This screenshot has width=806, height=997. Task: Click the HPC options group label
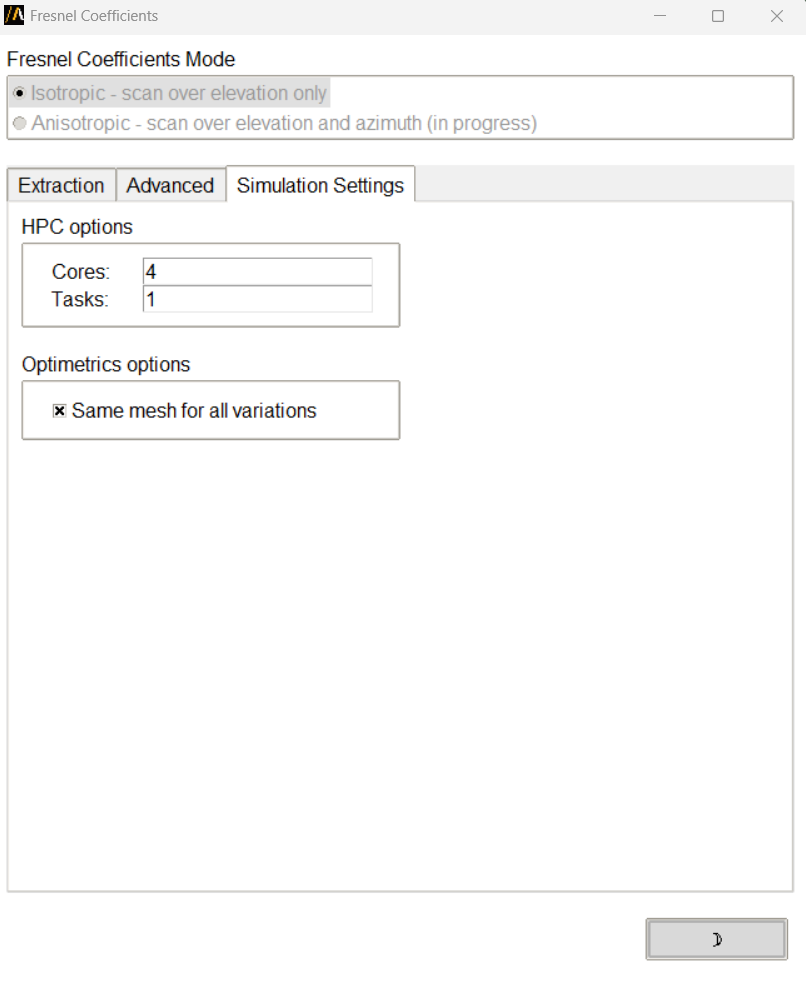77,227
